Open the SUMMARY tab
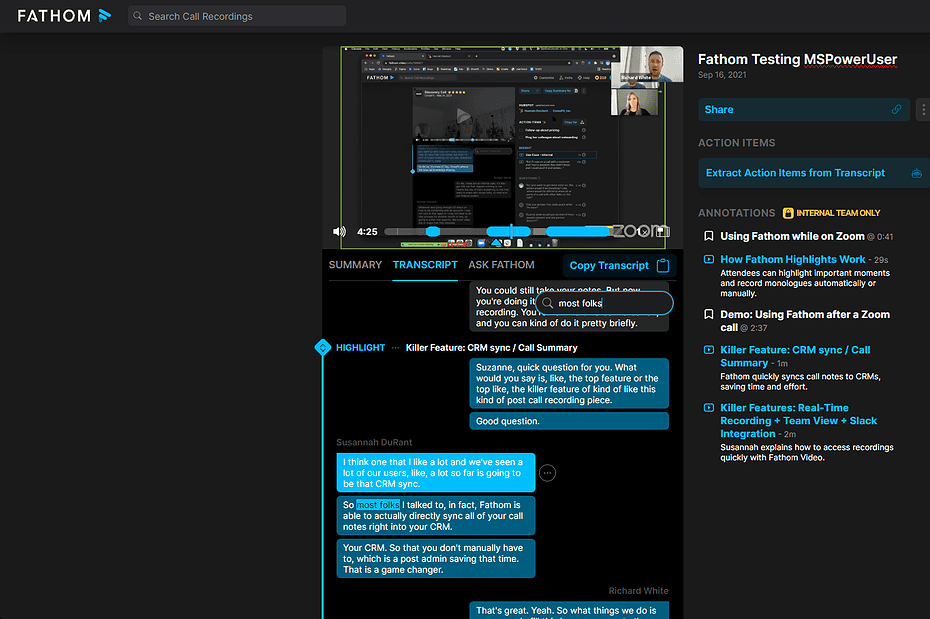930x619 pixels. pos(355,265)
